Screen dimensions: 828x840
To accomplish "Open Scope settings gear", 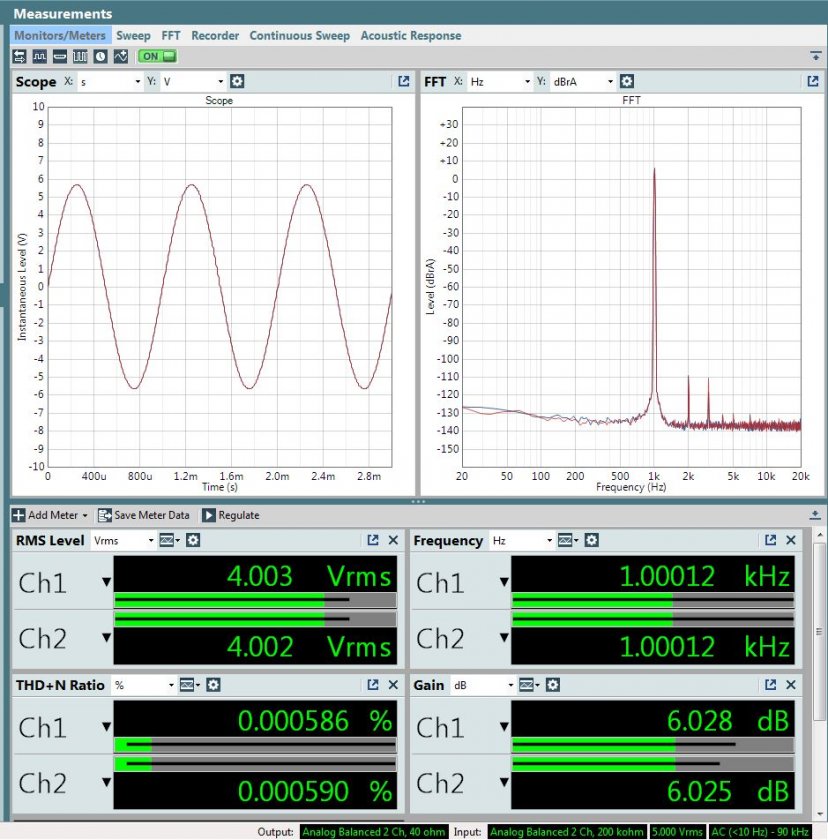I will pyautogui.click(x=237, y=81).
